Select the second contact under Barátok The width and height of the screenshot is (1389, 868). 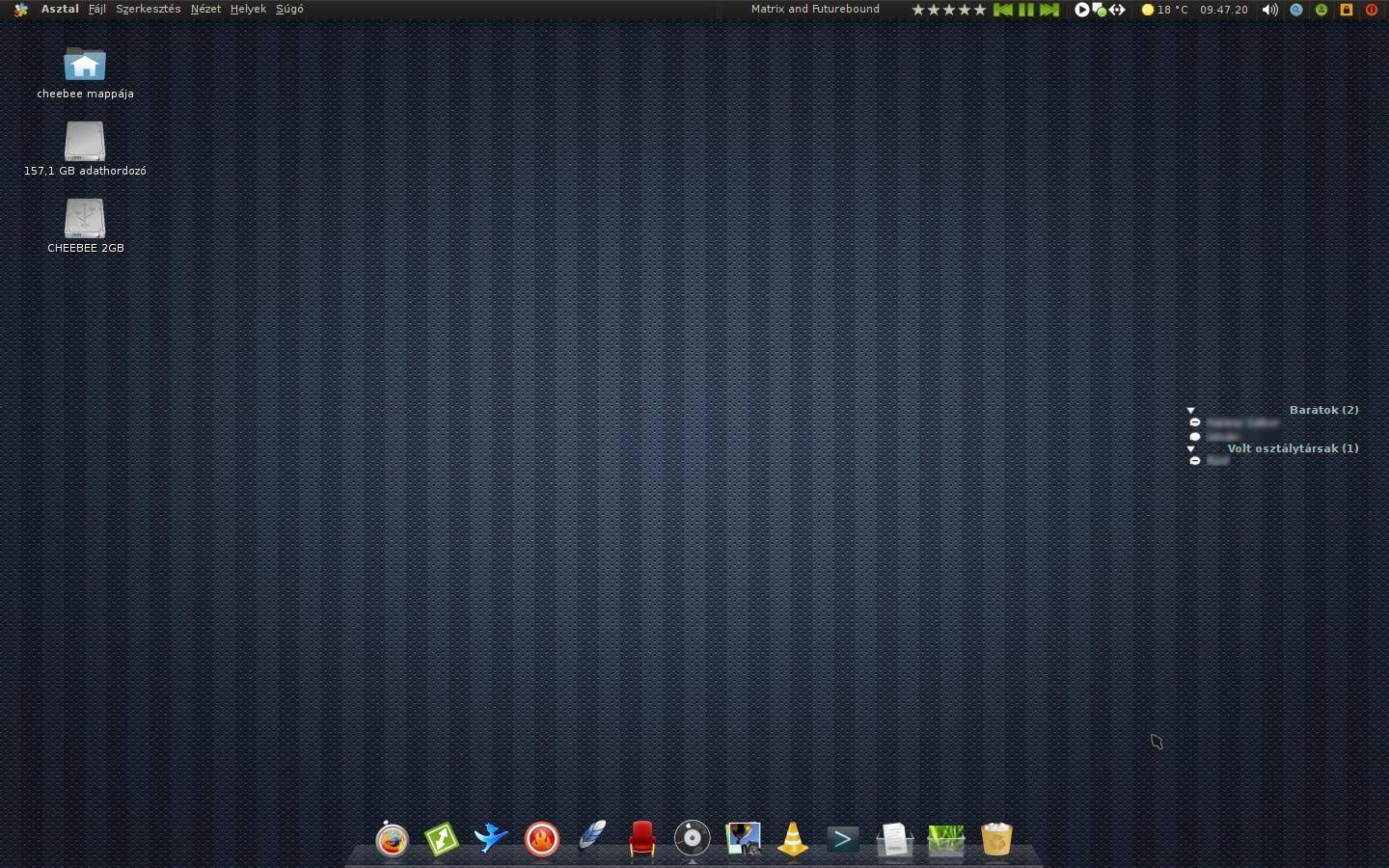click(1215, 436)
